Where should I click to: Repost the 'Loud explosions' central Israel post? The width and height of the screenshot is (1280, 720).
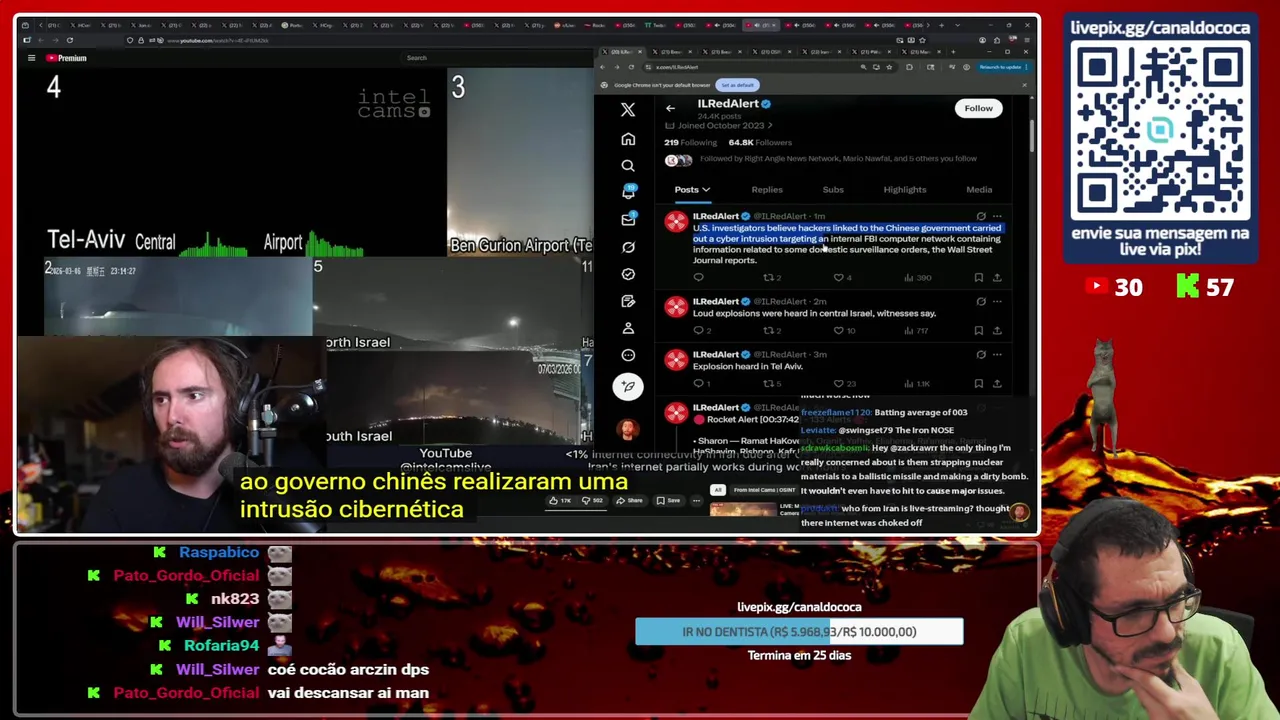(x=769, y=331)
